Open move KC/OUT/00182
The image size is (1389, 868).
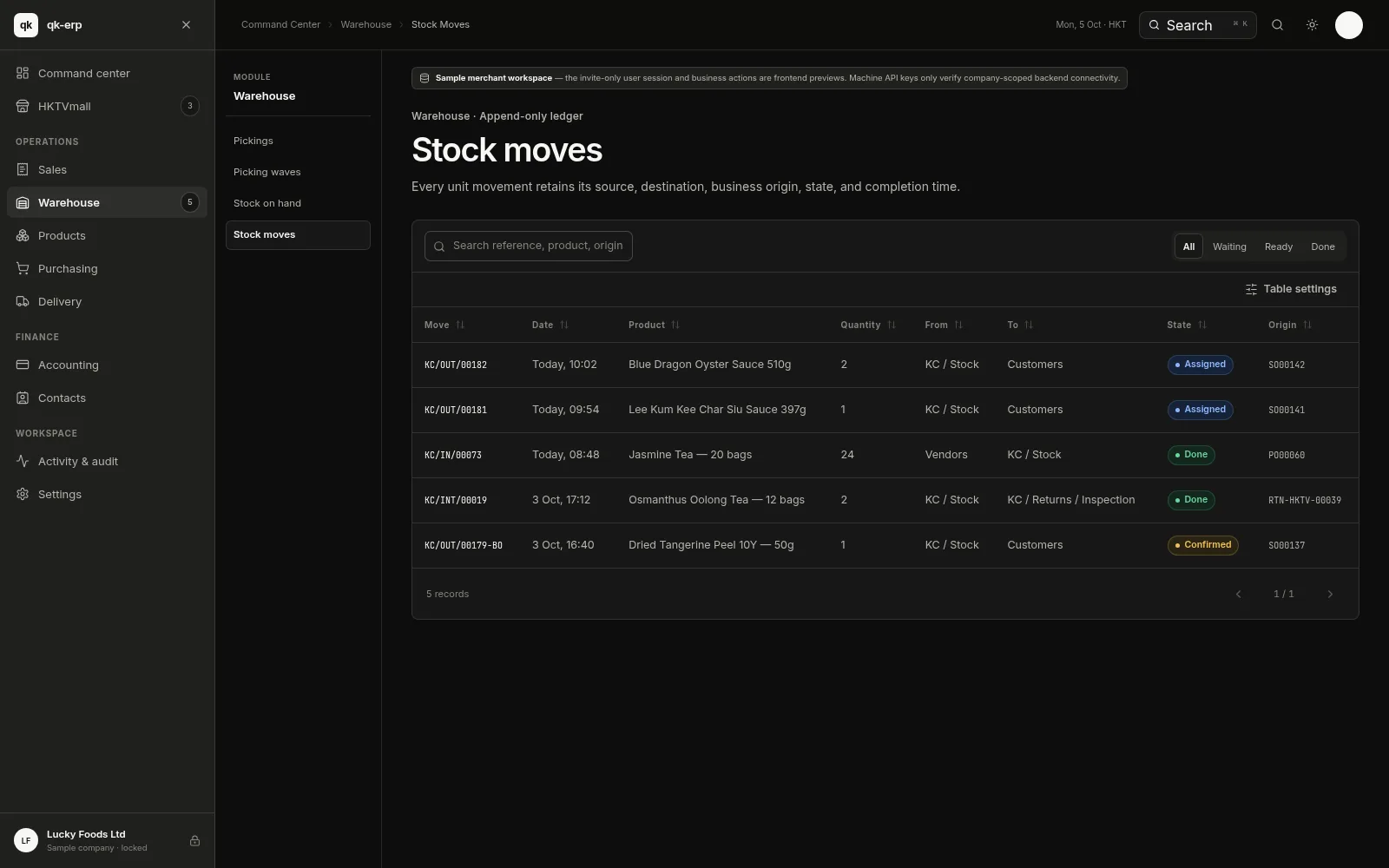tap(456, 365)
